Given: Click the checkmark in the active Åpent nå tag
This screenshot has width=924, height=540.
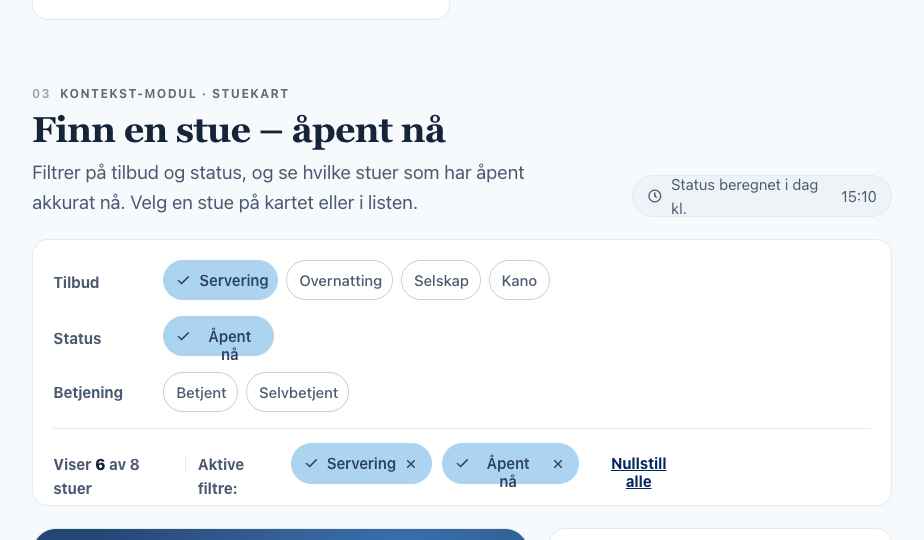Looking at the screenshot, I should [x=462, y=464].
